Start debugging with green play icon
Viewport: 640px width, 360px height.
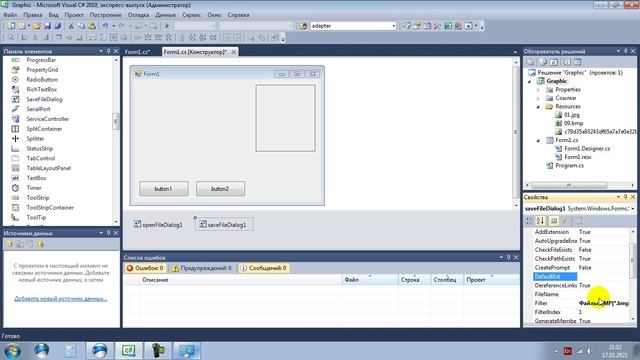[x=167, y=26]
